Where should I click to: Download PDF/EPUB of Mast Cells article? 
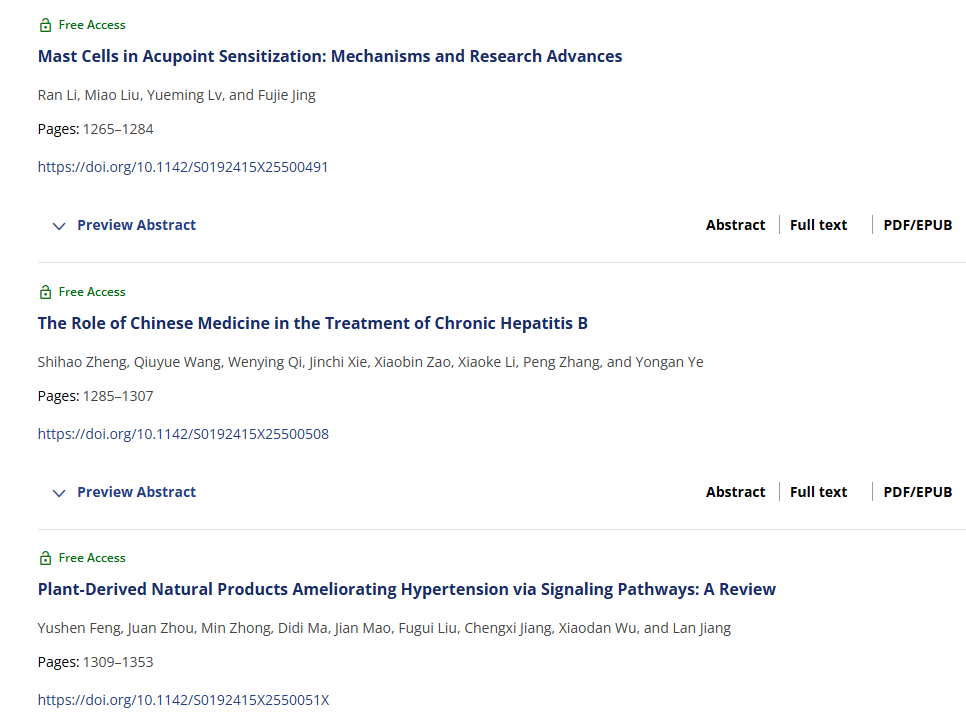pos(917,224)
